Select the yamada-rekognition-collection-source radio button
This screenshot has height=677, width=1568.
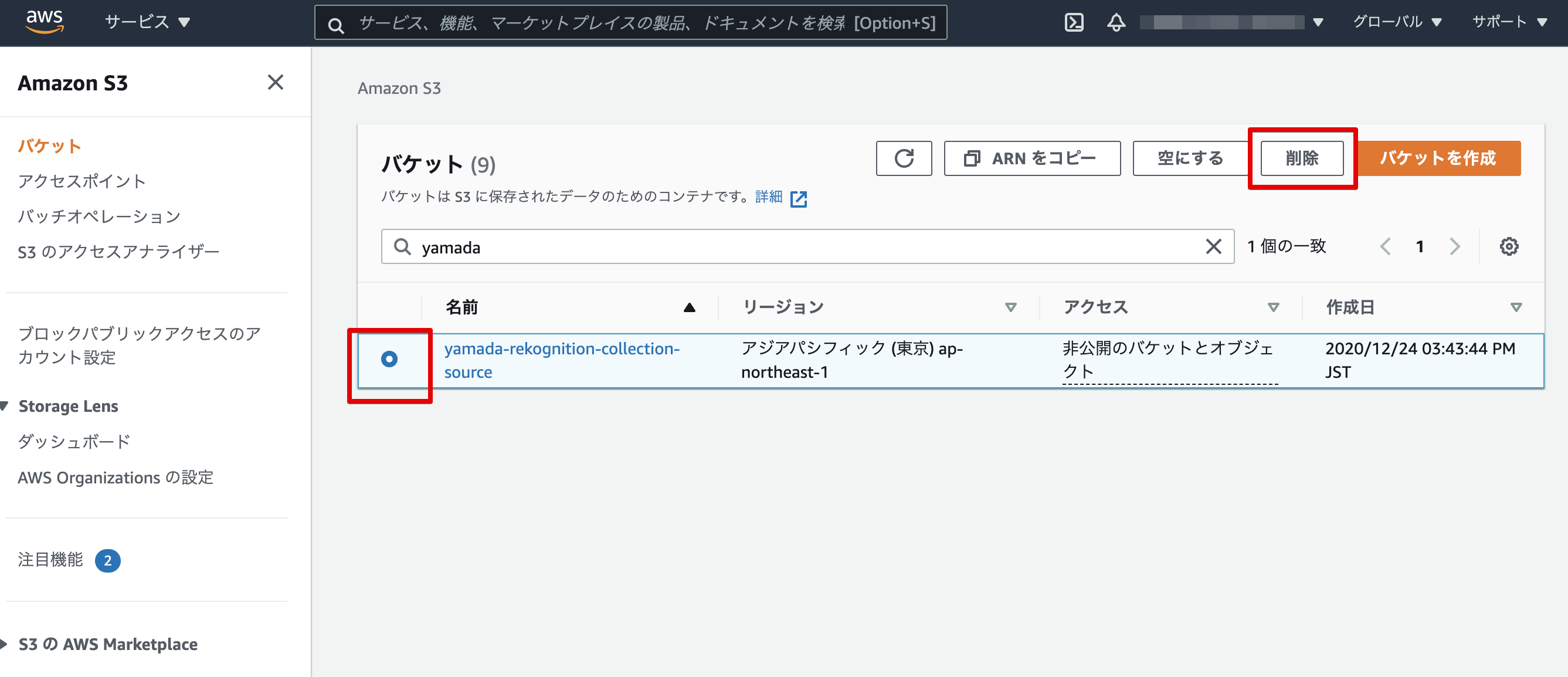click(389, 359)
